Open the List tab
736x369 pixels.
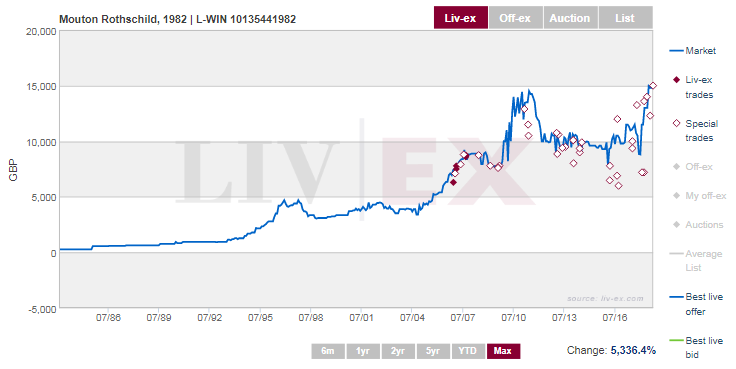pos(625,18)
